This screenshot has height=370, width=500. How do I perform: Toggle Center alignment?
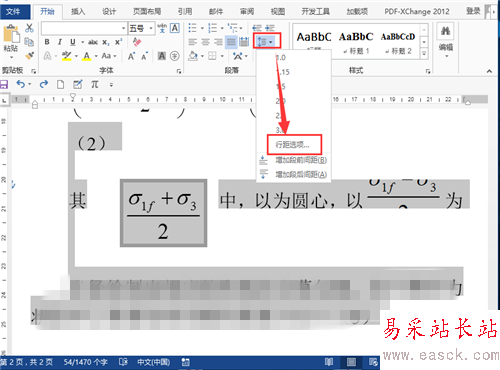[x=205, y=42]
